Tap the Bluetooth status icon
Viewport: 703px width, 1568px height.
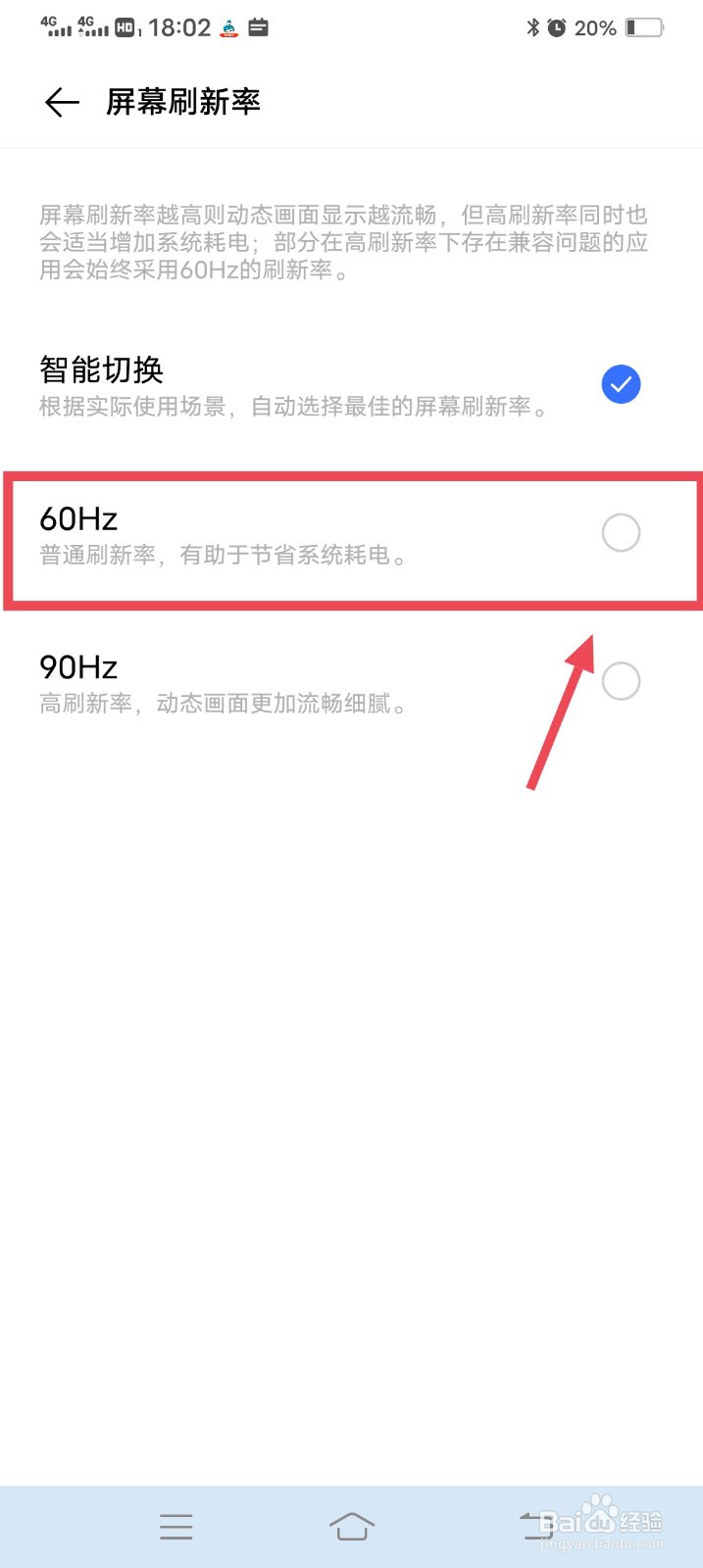coord(532,27)
